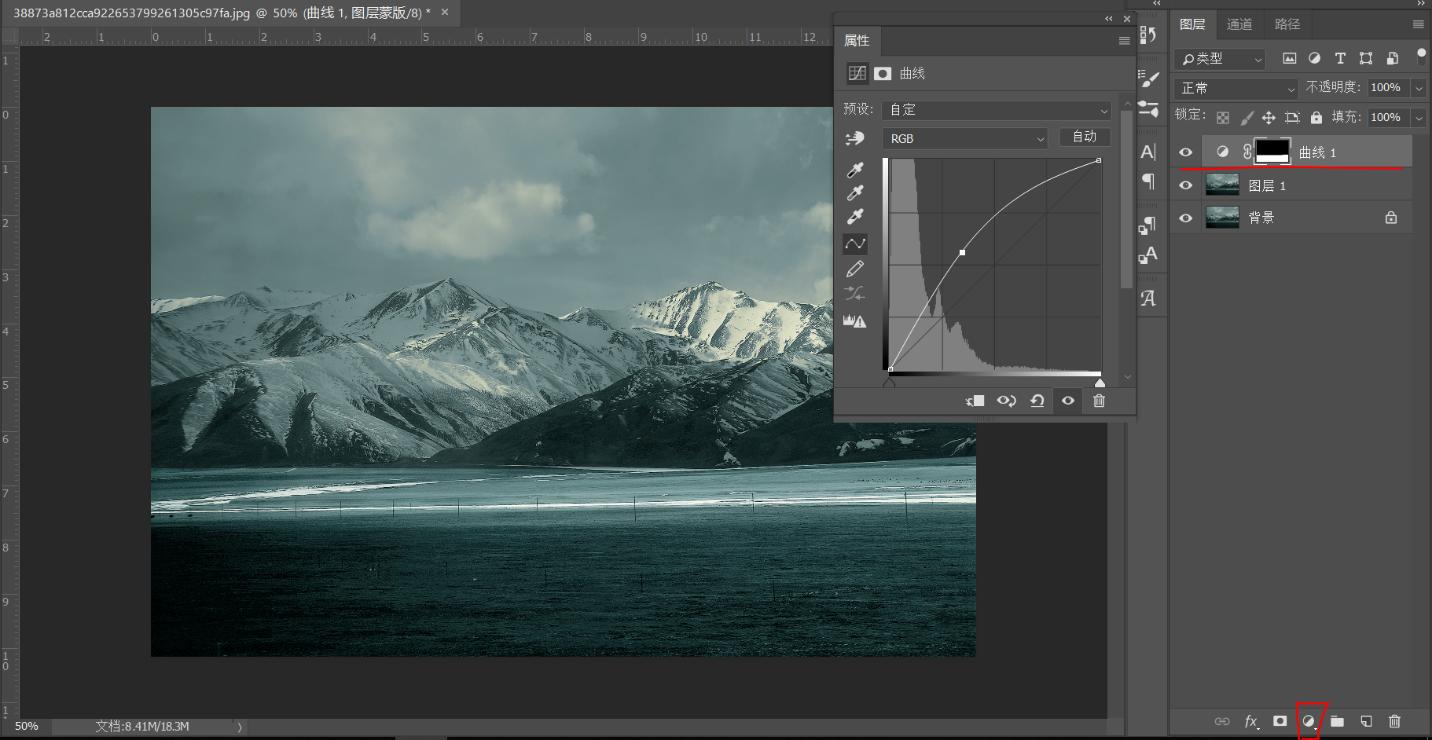Click the 曲线 1 layer mask thumbnail
The image size is (1432, 740).
coord(1272,151)
